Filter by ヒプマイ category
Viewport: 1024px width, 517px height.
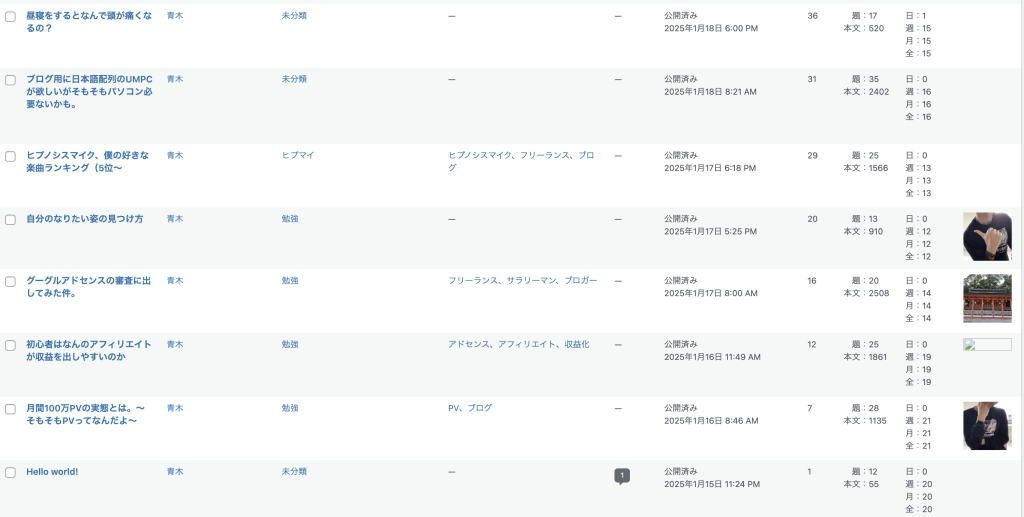pos(297,156)
